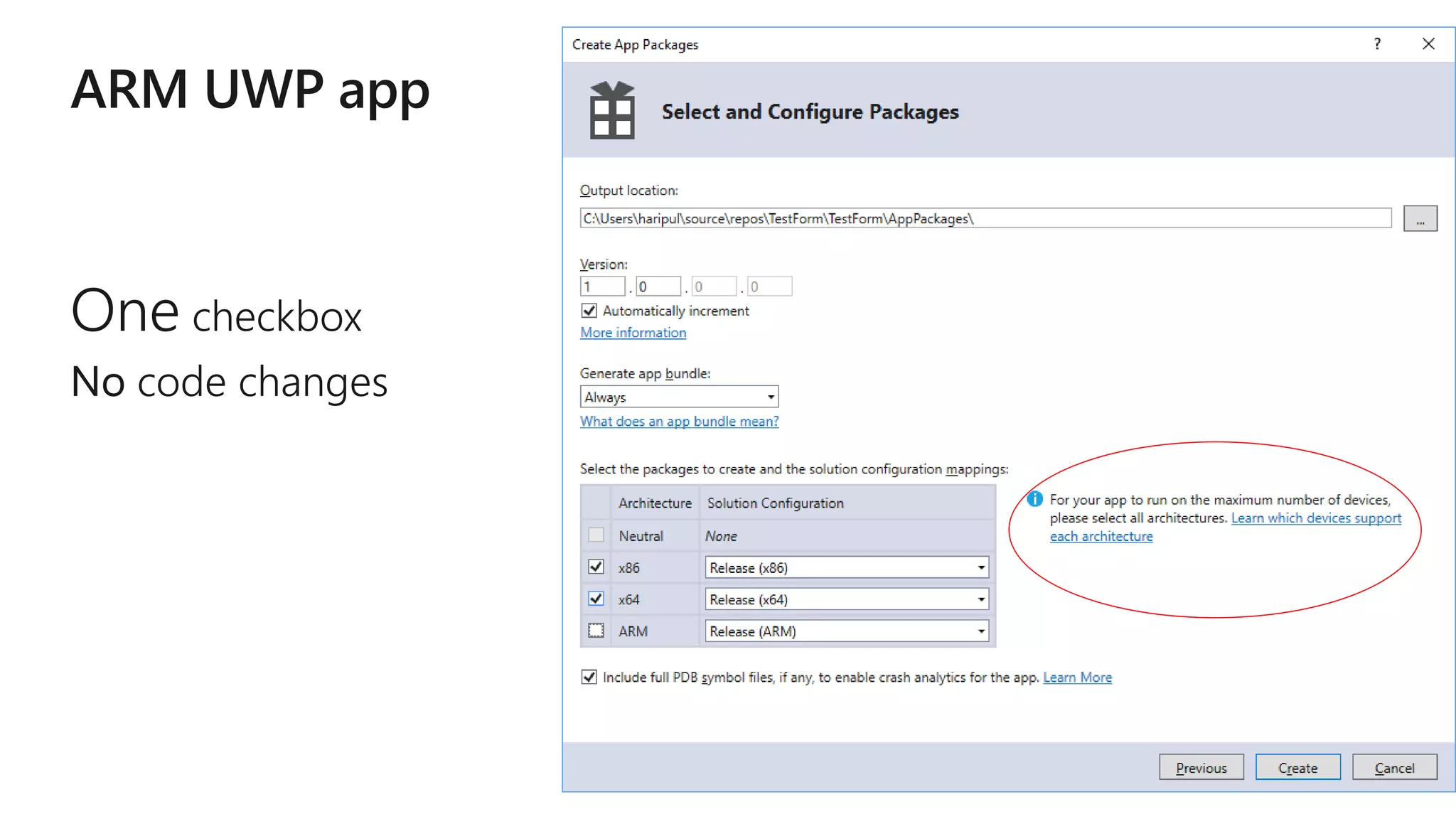Open 'What does an app bundle mean?' link
The height and width of the screenshot is (819, 1456).
679,422
